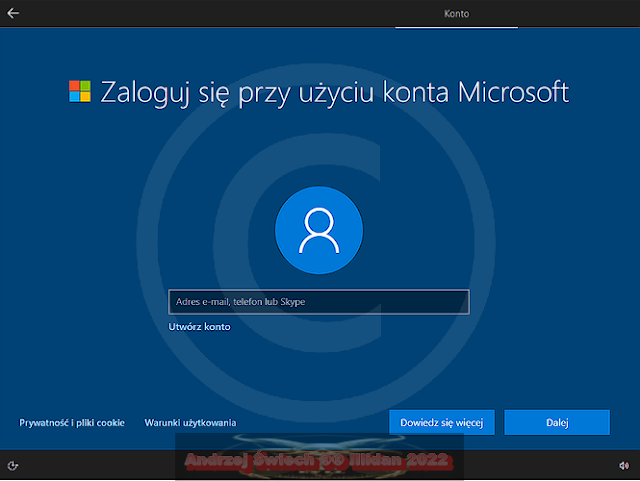
Task: Open the Ease of Access icon
Action: pos(13,465)
